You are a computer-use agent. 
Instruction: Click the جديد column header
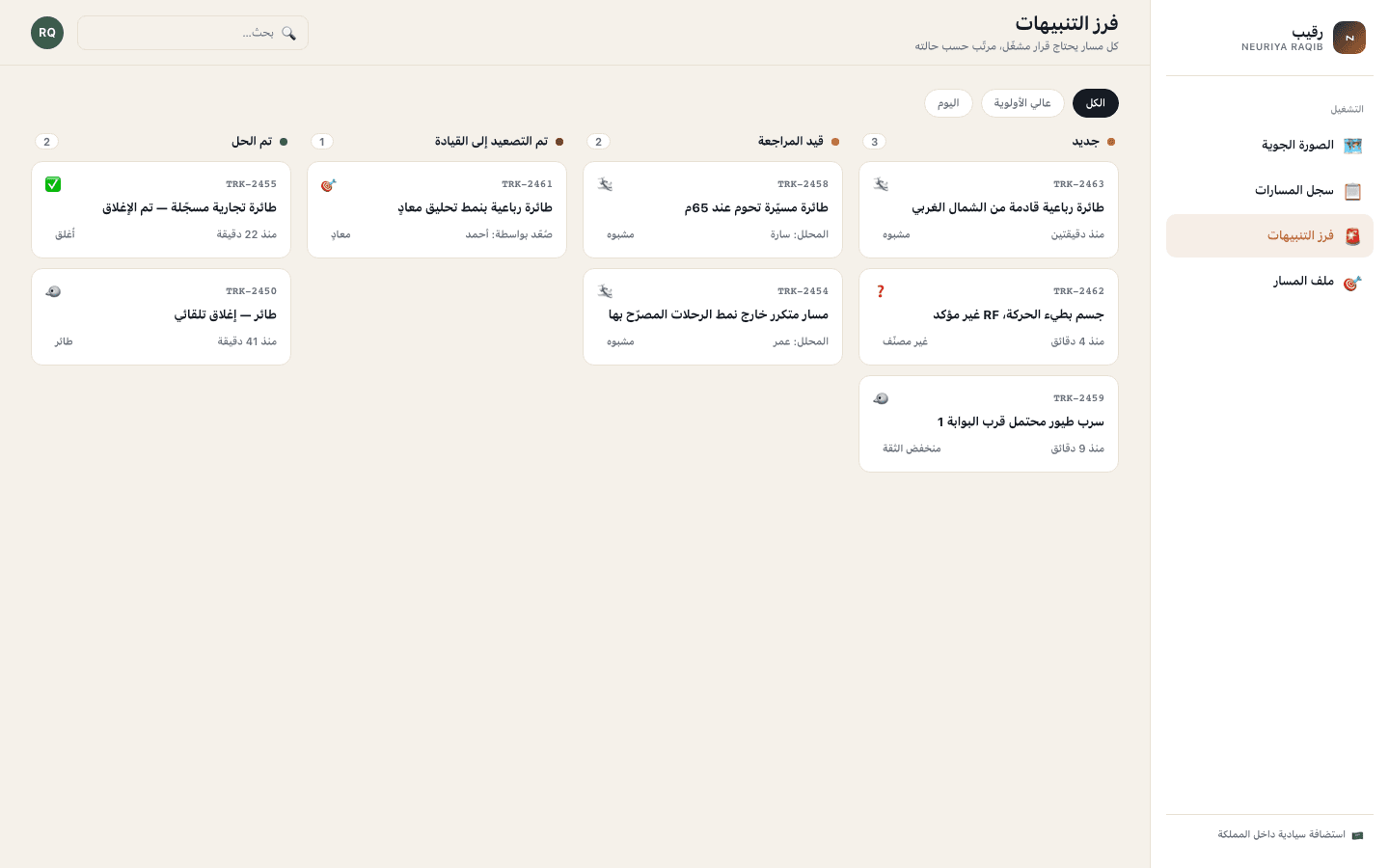pyautogui.click(x=1086, y=142)
